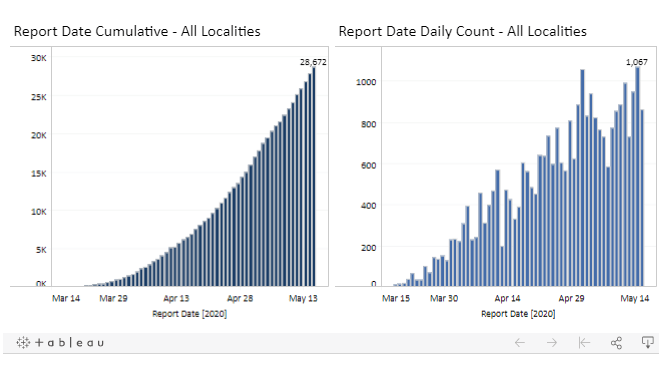The image size is (668, 381).
Task: Click the Report Date Cumulative chart title
Action: pyautogui.click(x=137, y=31)
